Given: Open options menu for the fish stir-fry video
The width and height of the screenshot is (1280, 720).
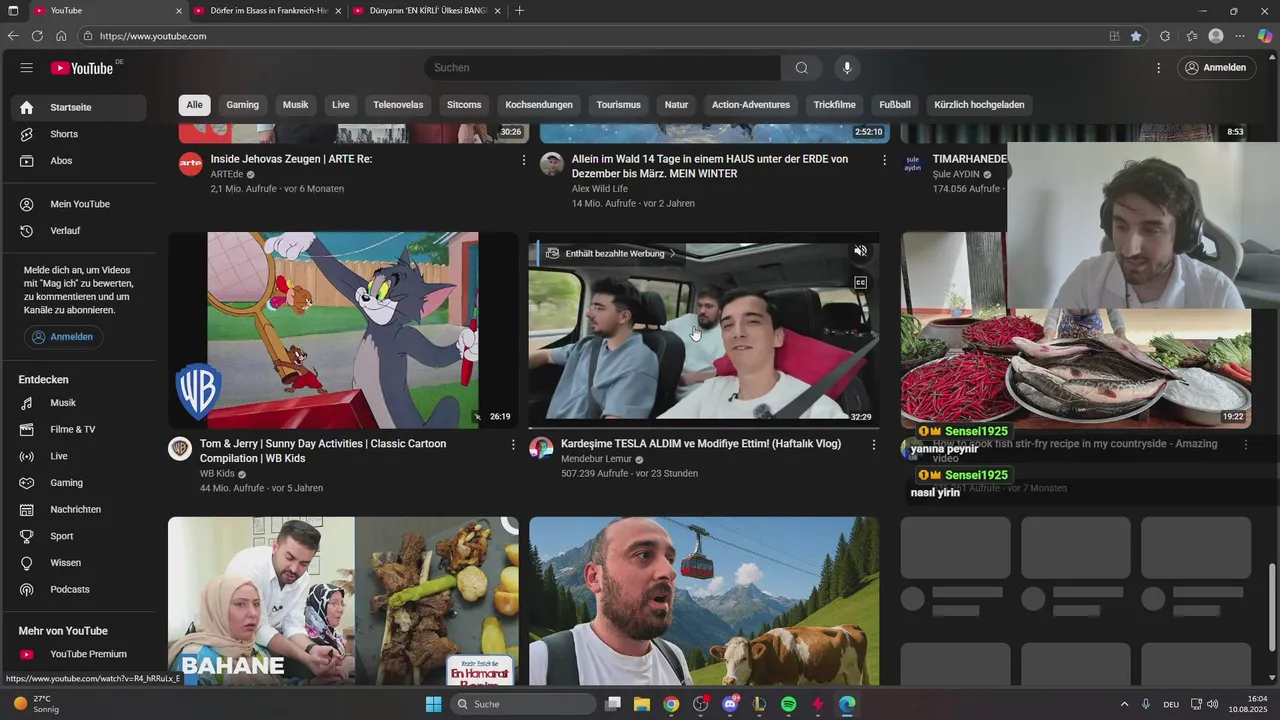Looking at the screenshot, I should pyautogui.click(x=1246, y=445).
